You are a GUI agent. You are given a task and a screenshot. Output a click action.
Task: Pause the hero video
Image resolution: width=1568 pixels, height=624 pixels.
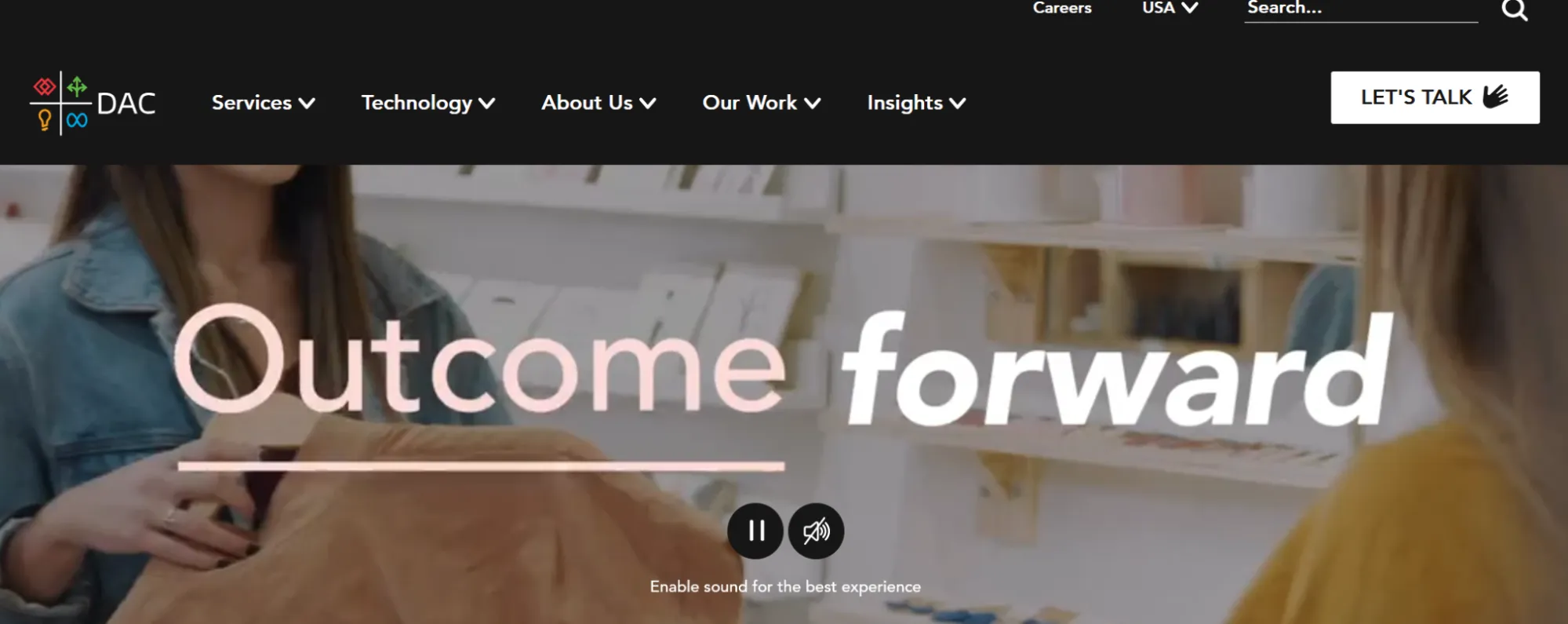pos(755,531)
